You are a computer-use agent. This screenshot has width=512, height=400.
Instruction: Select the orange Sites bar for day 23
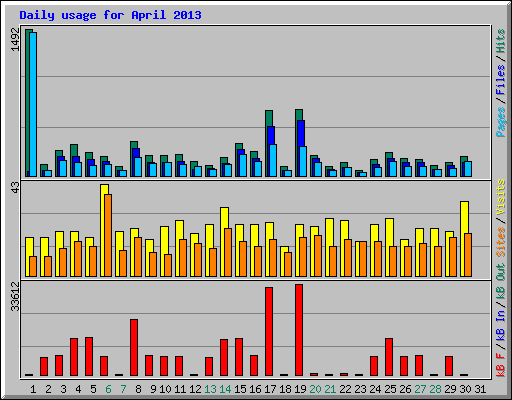coord(363,259)
